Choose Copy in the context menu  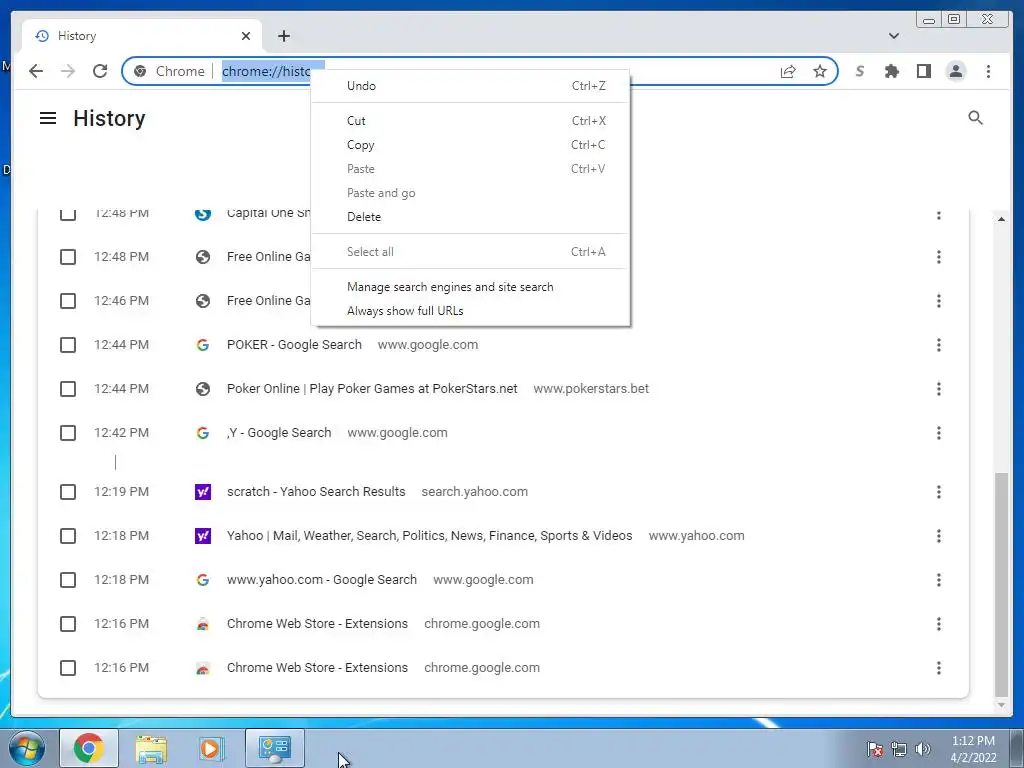coord(470,145)
